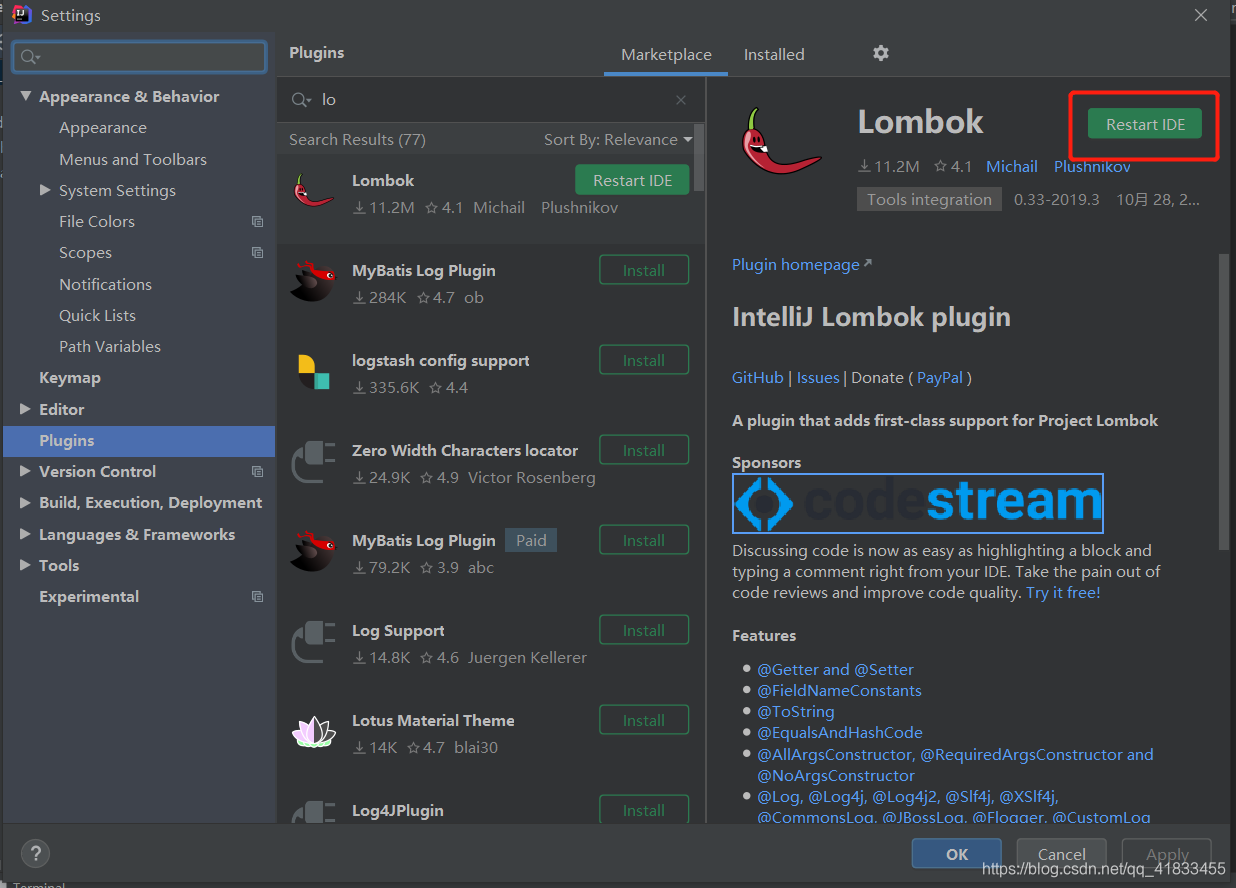This screenshot has width=1236, height=888.
Task: Click the Version Control project-level icon
Action: coord(257,472)
